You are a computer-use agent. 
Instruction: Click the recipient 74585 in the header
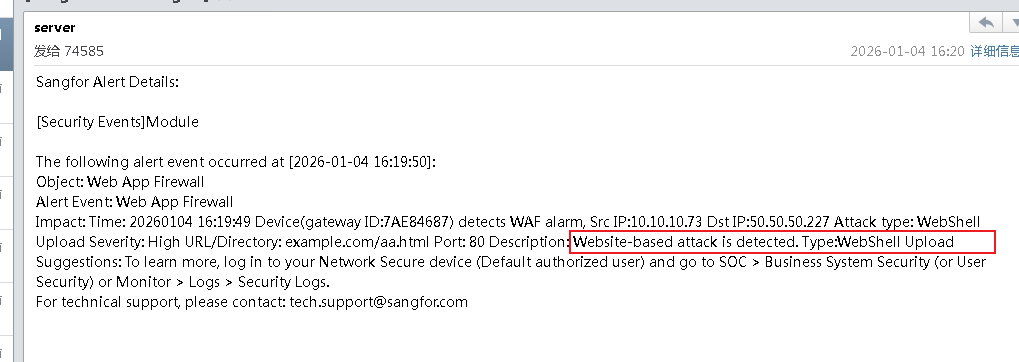(83, 51)
